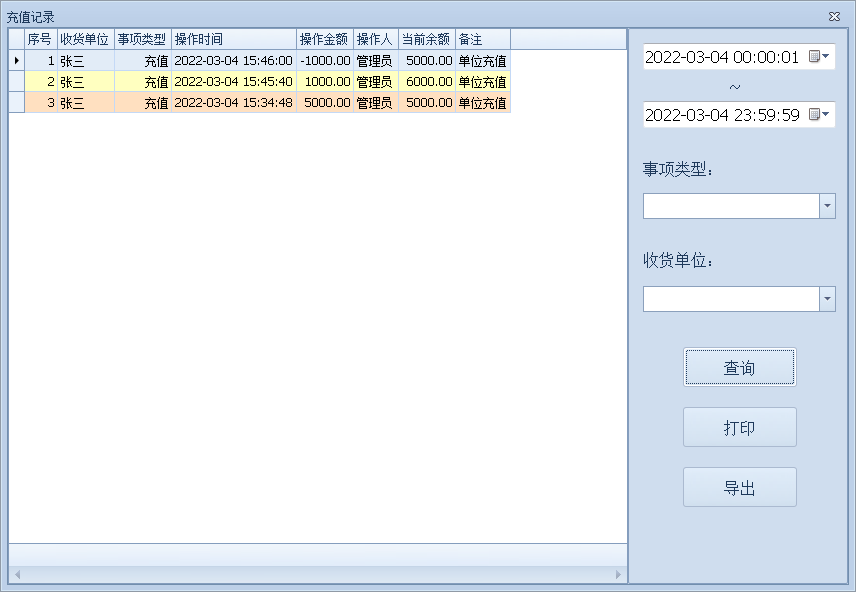Export records with the 导出 button
The image size is (856, 592).
point(739,488)
